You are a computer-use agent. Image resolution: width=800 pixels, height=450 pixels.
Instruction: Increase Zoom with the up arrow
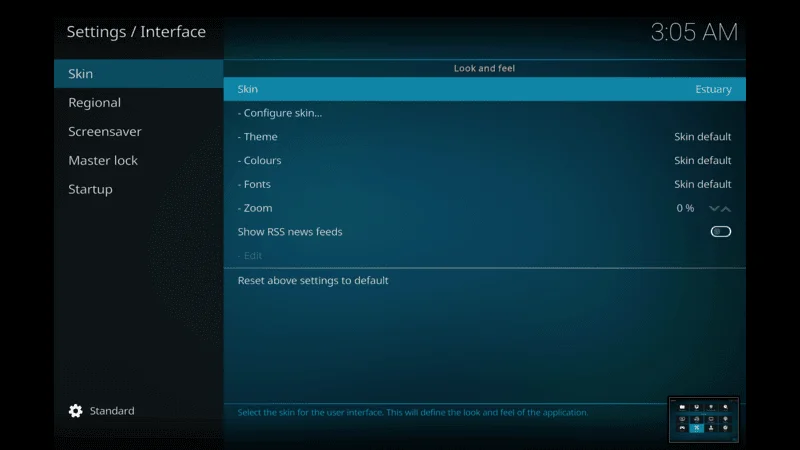pos(726,208)
